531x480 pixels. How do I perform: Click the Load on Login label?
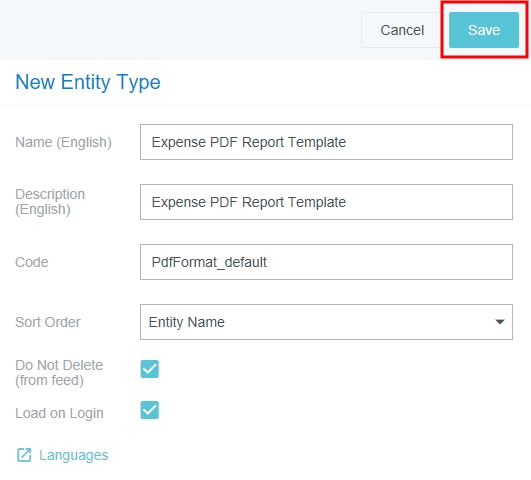pos(59,413)
